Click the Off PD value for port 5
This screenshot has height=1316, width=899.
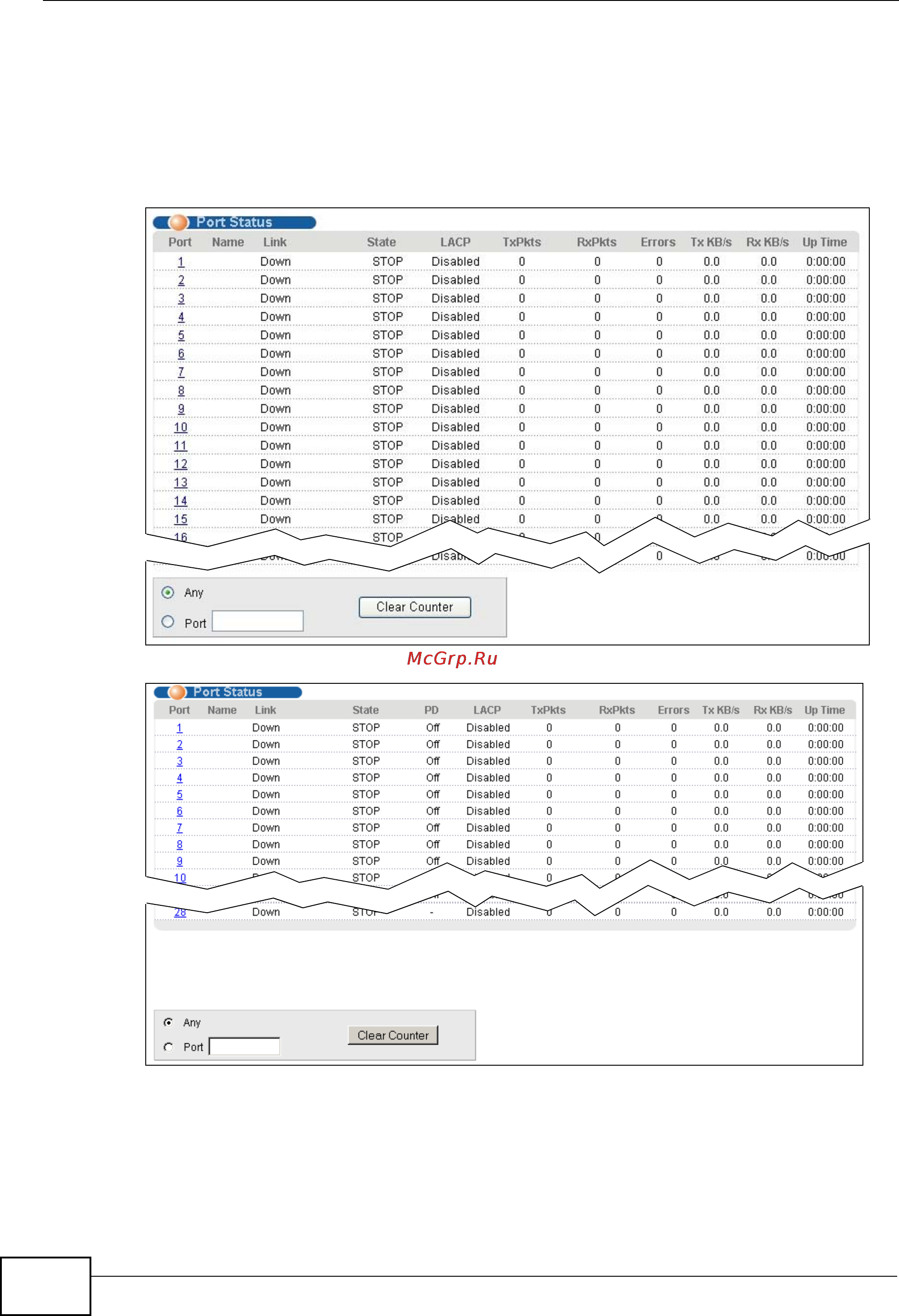pos(433,794)
